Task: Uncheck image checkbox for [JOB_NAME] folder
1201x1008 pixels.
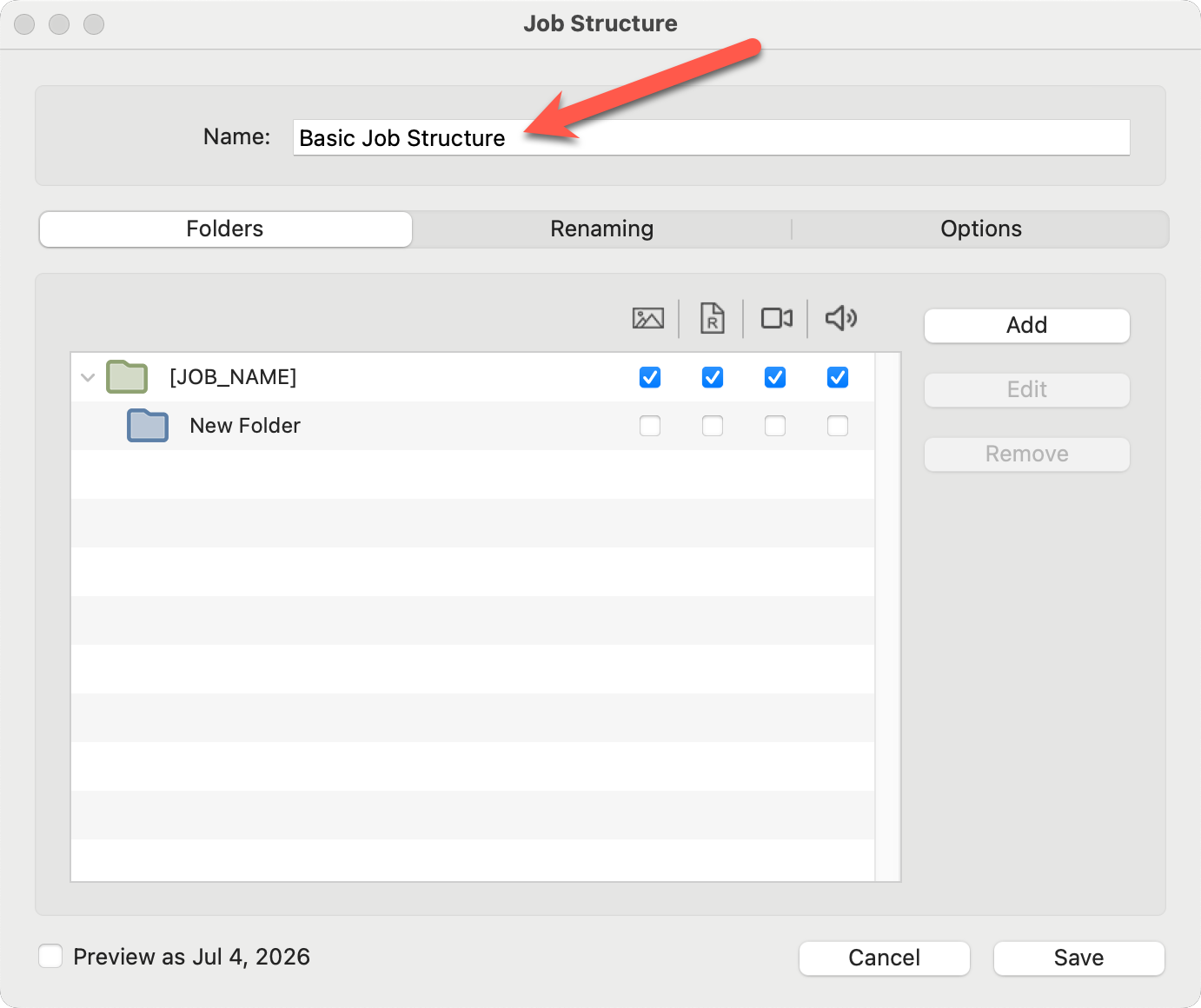Action: pos(650,377)
